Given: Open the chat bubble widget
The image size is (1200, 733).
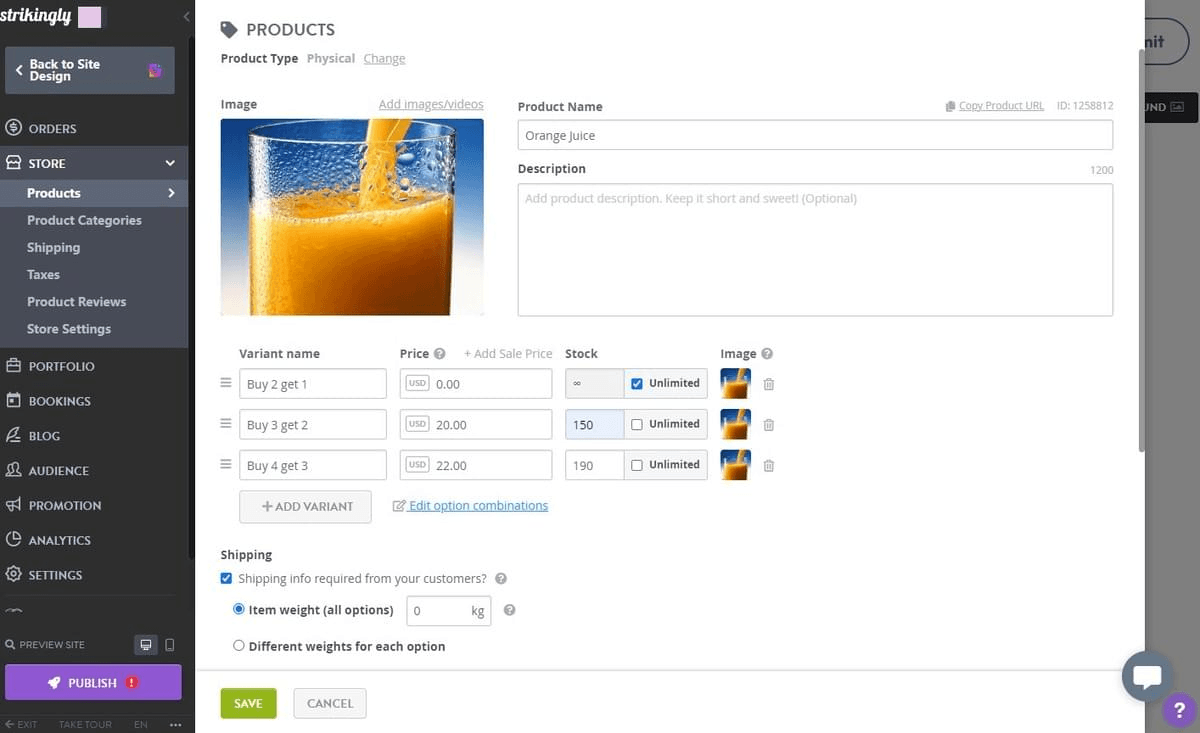Looking at the screenshot, I should point(1147,676).
